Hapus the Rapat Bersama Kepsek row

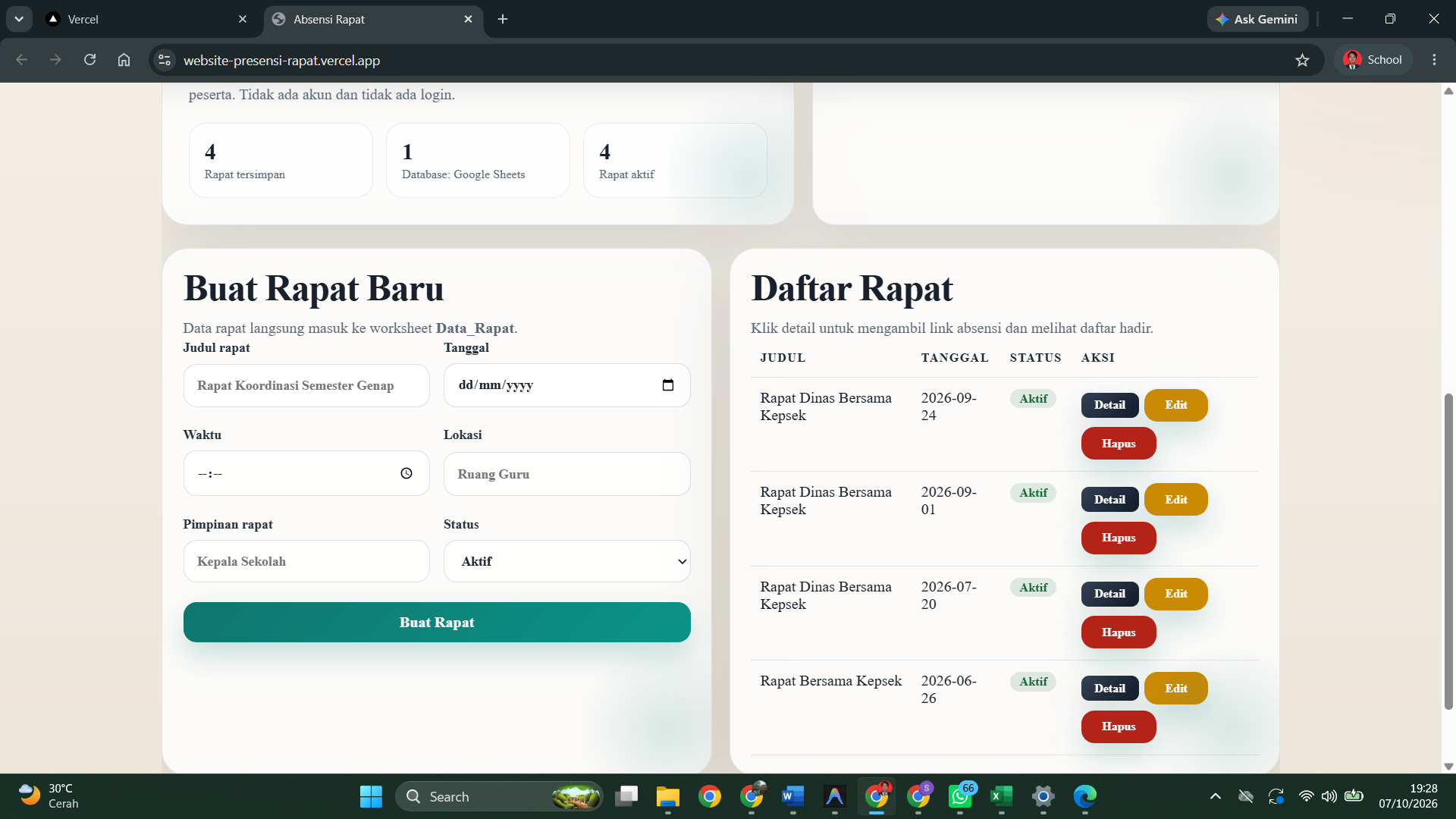(1119, 726)
